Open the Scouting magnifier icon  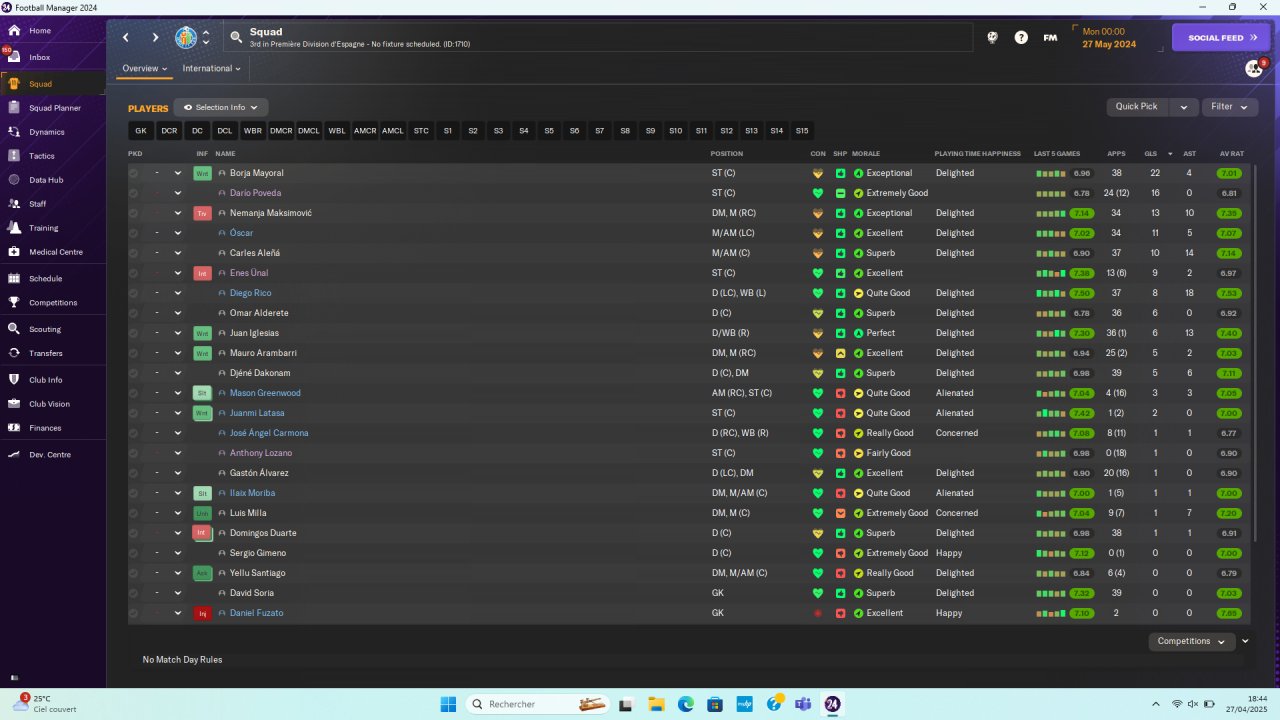(x=14, y=329)
